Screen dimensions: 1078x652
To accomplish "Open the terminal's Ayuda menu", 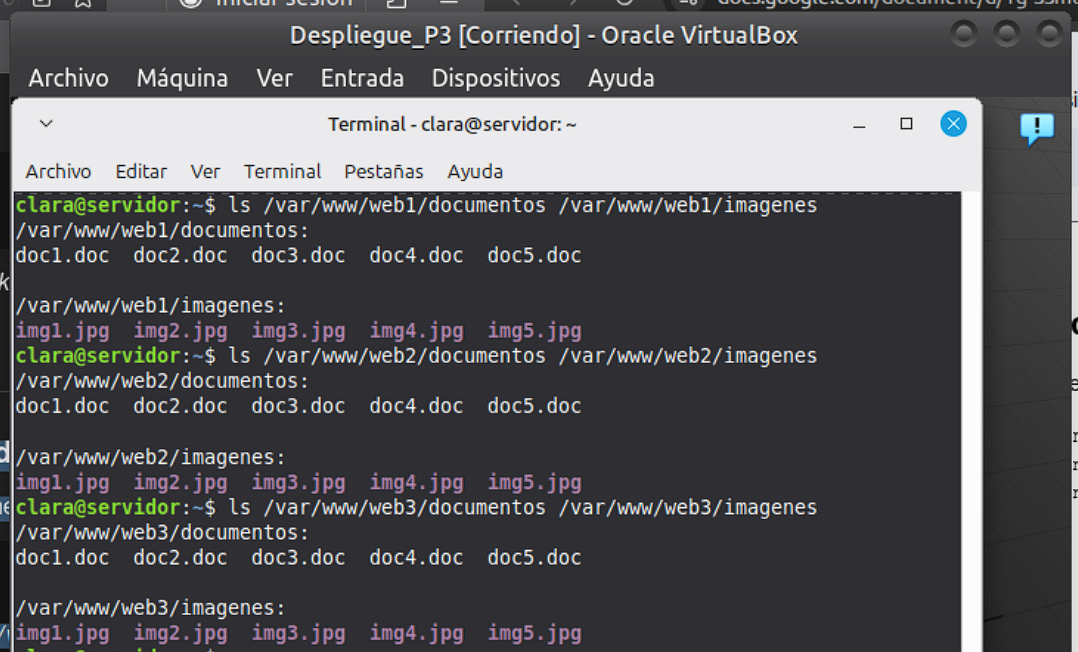I will click(x=475, y=172).
